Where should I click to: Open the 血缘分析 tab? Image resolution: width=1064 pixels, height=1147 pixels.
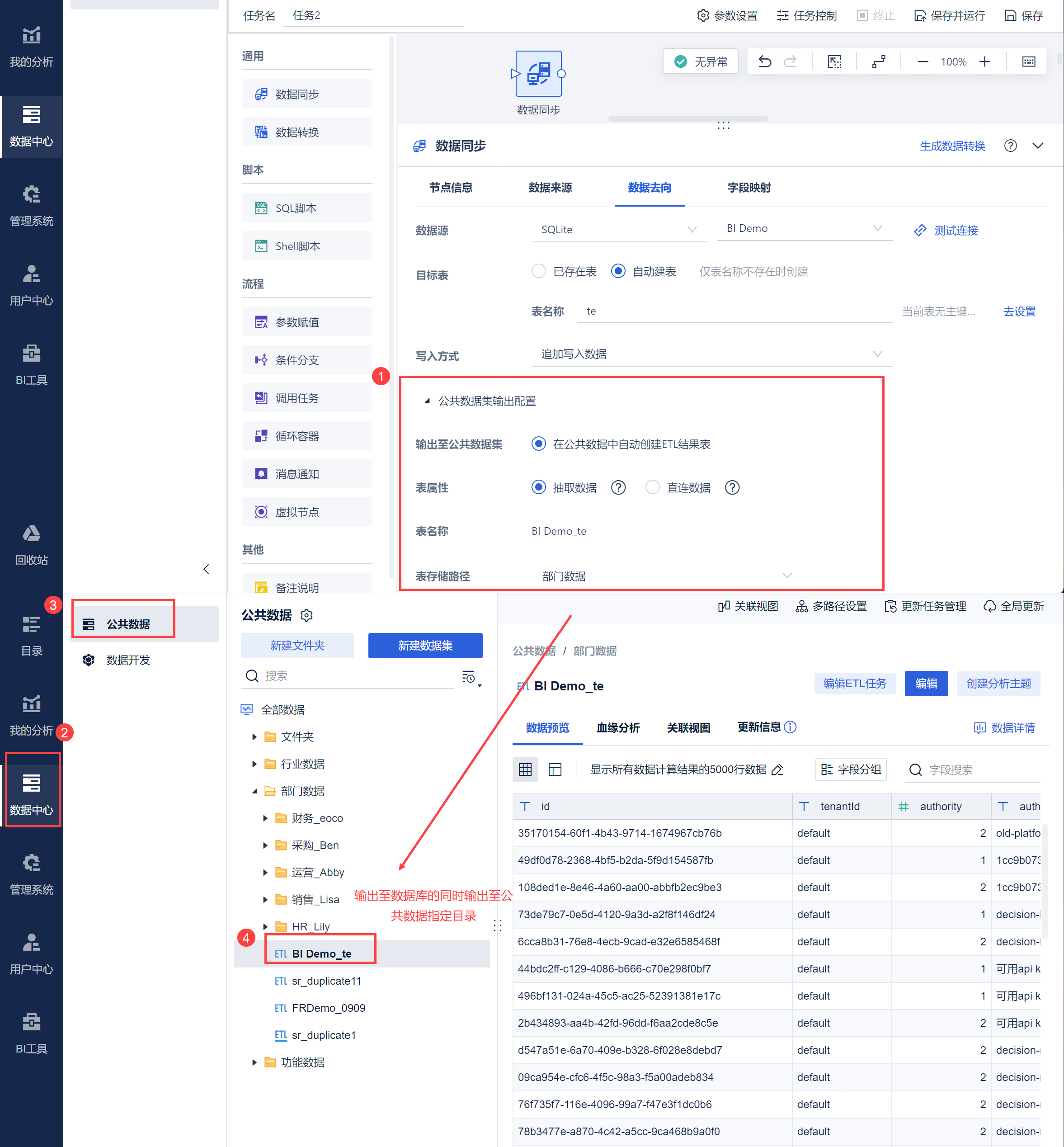(618, 727)
